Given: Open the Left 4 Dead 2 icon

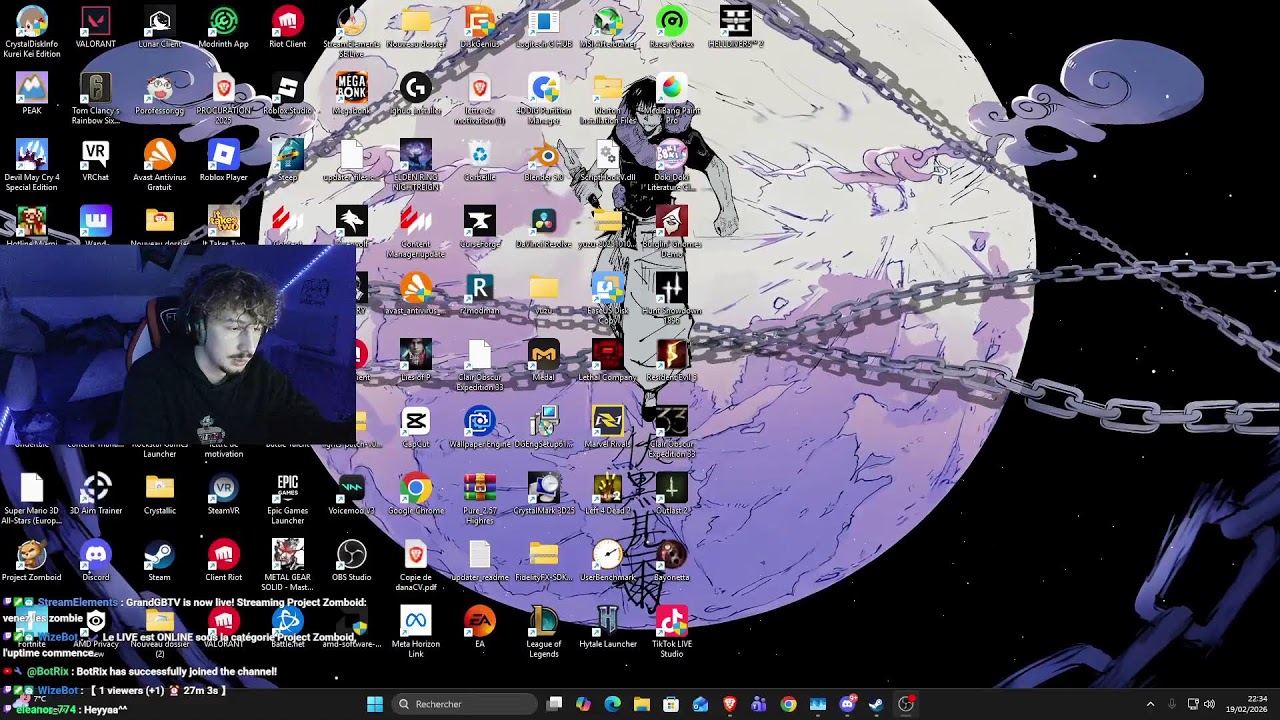Looking at the screenshot, I should click(x=608, y=494).
